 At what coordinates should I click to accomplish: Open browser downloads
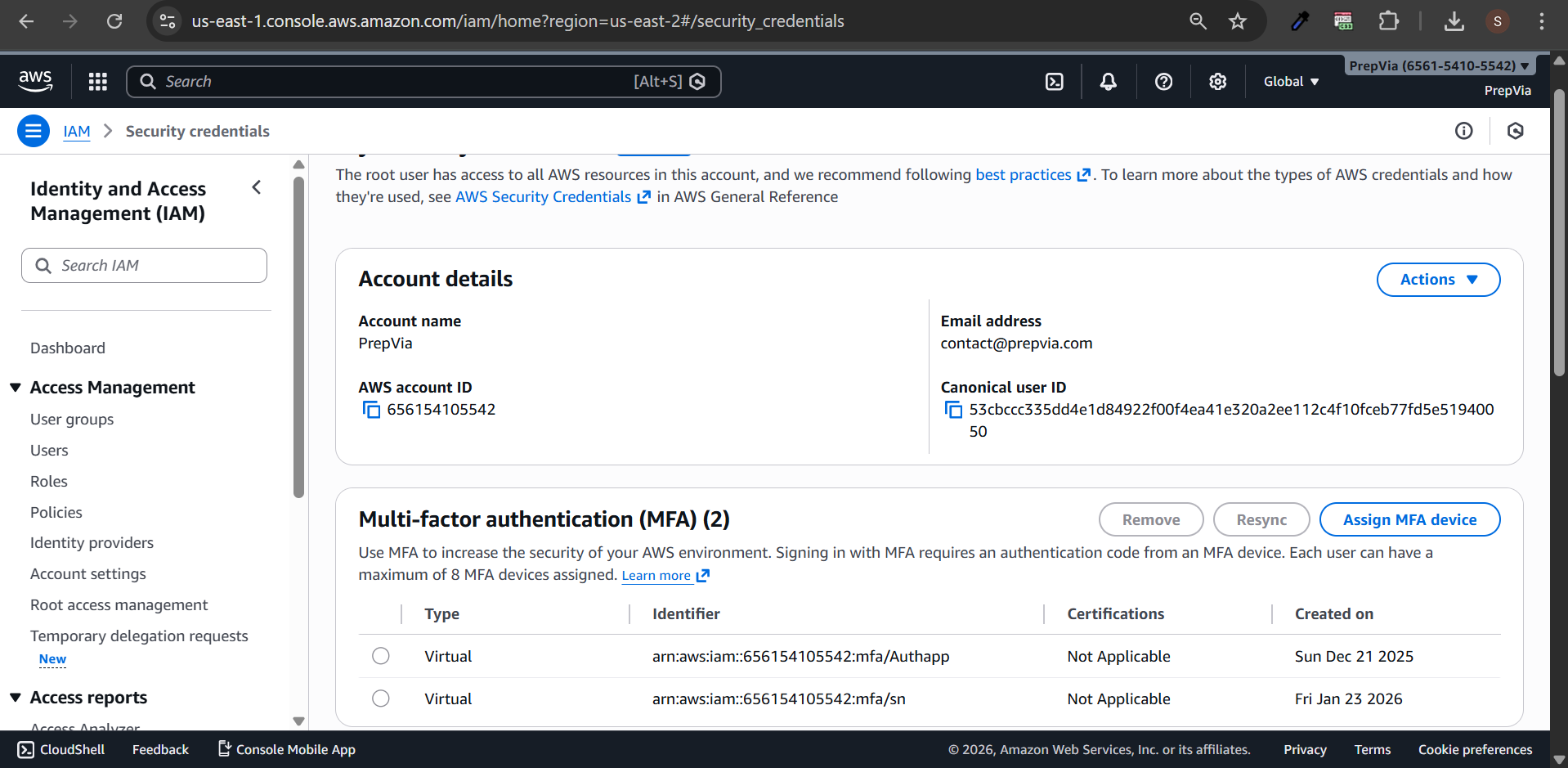tap(1454, 21)
